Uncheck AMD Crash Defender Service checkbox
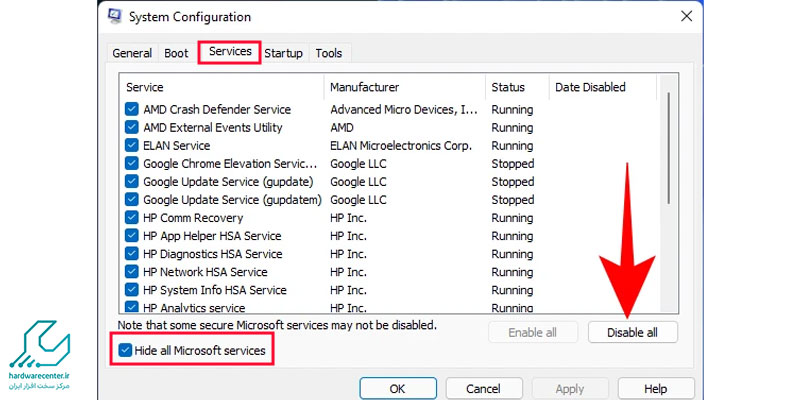This screenshot has height=400, width=800. pyautogui.click(x=132, y=109)
